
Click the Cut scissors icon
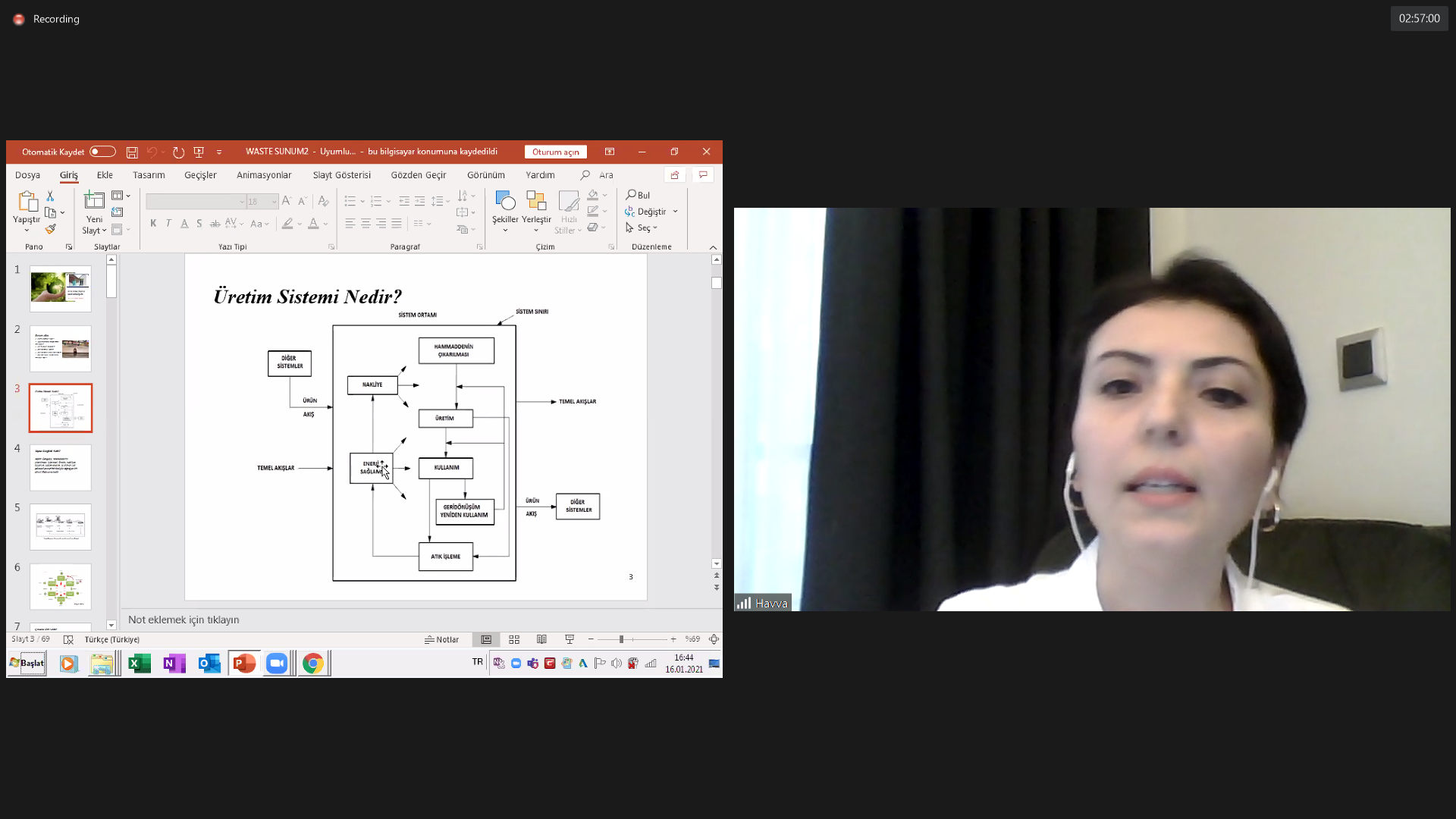50,196
